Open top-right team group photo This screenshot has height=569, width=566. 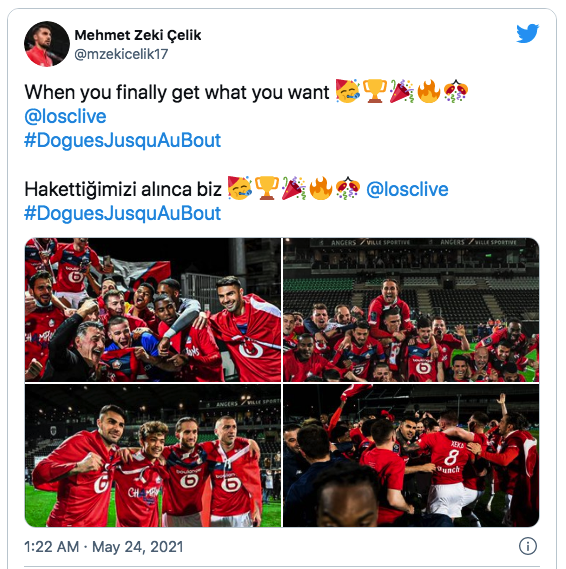pyautogui.click(x=411, y=310)
